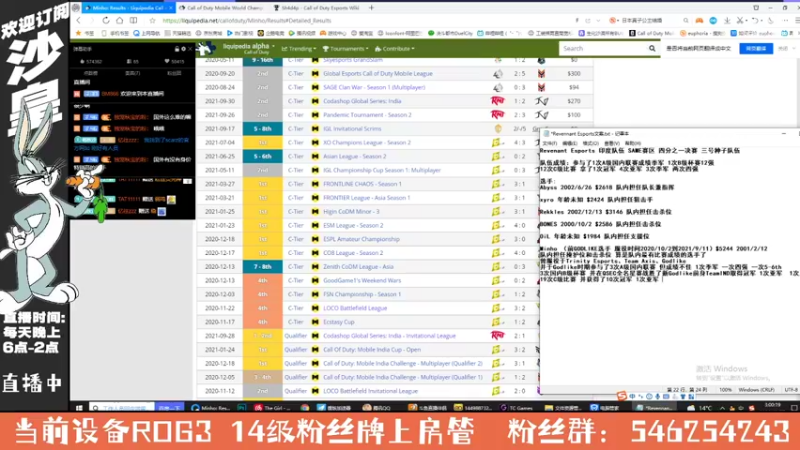The image size is (800, 450).
Task: Open Zenith CoDM League Asia link
Action: tap(358, 266)
